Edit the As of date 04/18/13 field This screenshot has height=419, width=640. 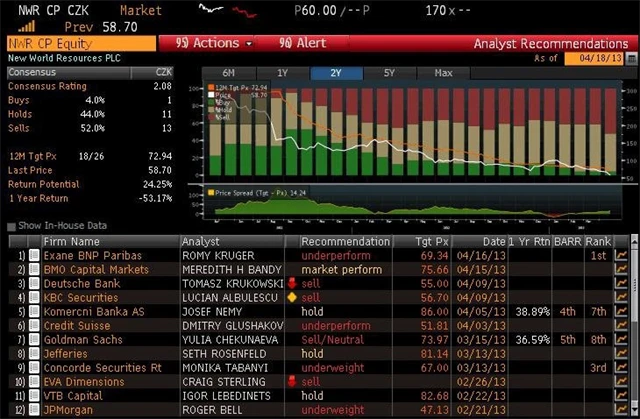click(594, 58)
